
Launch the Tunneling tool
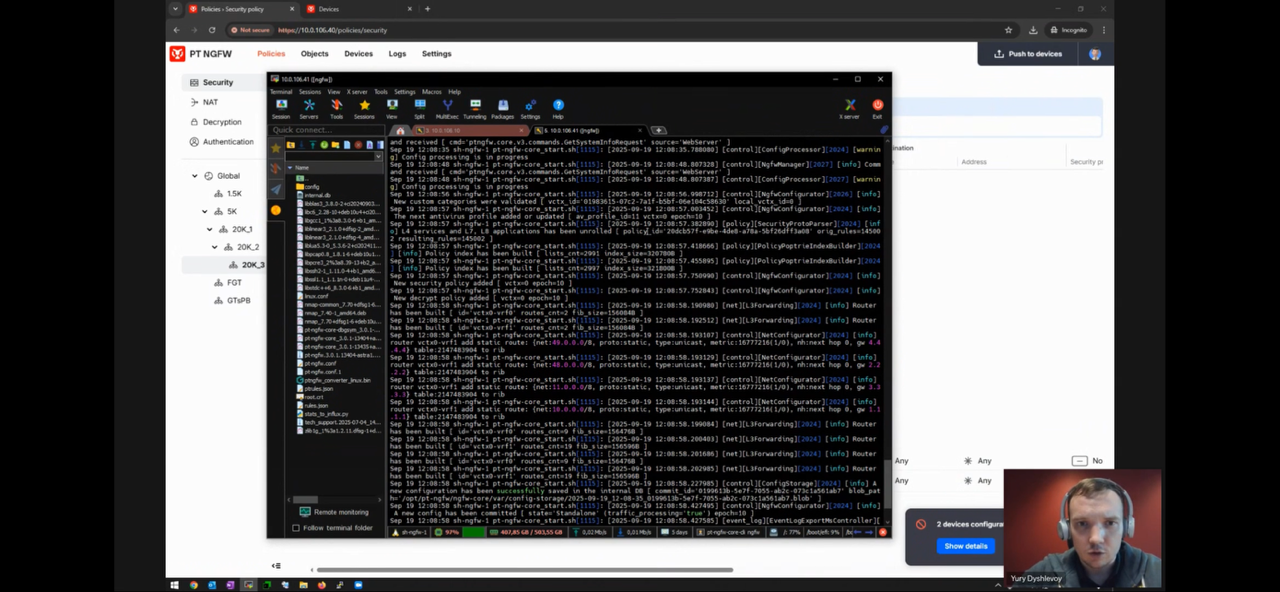475,108
